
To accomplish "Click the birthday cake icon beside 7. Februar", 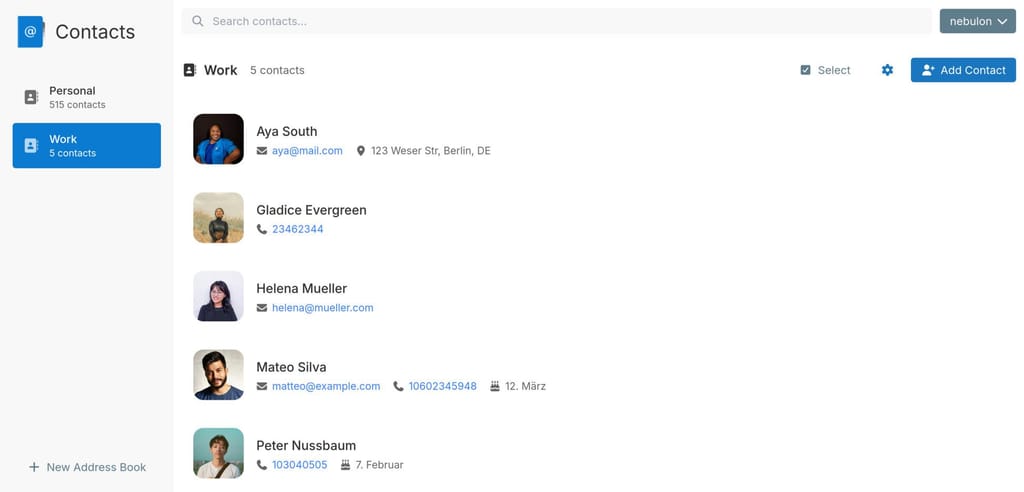I will 345,465.
